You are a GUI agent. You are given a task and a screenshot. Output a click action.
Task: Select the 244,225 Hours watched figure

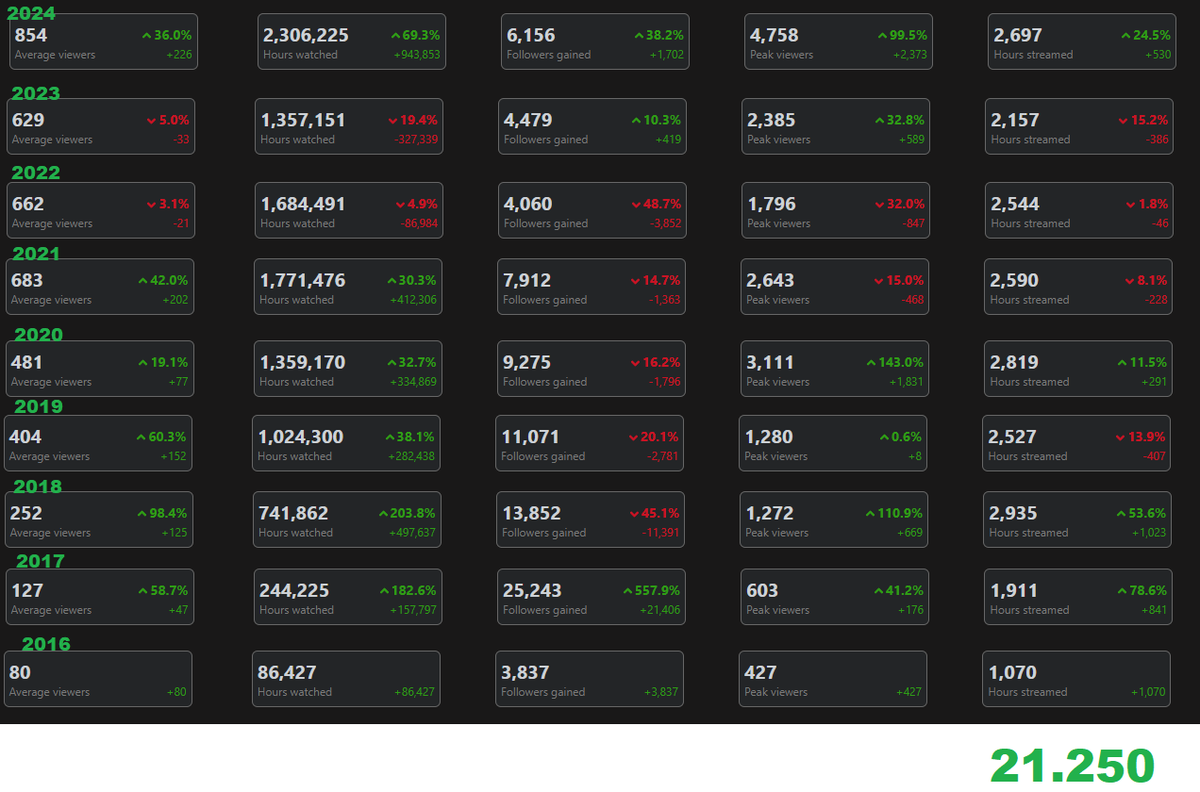click(294, 591)
